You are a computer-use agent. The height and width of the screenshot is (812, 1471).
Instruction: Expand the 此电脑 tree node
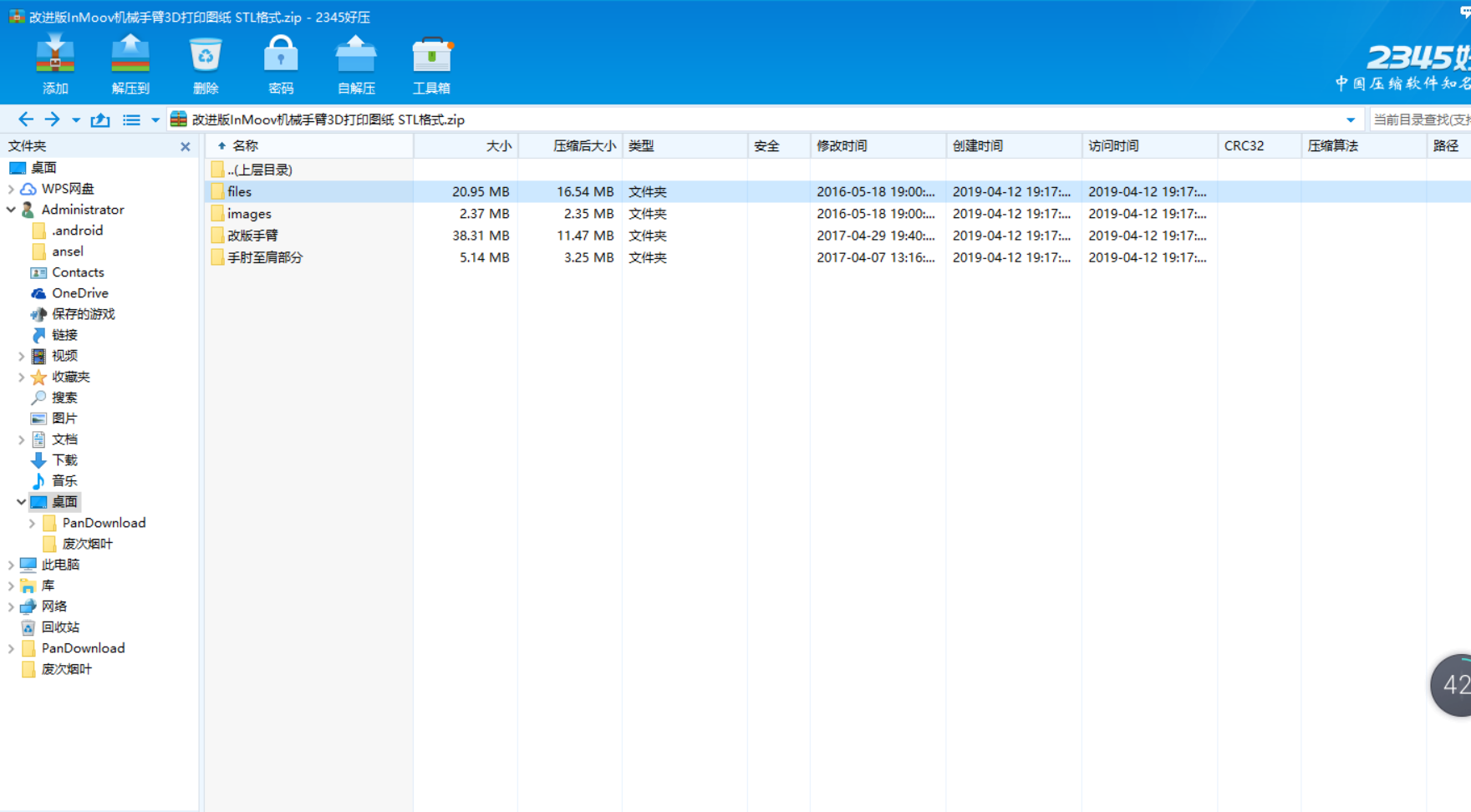[11, 565]
